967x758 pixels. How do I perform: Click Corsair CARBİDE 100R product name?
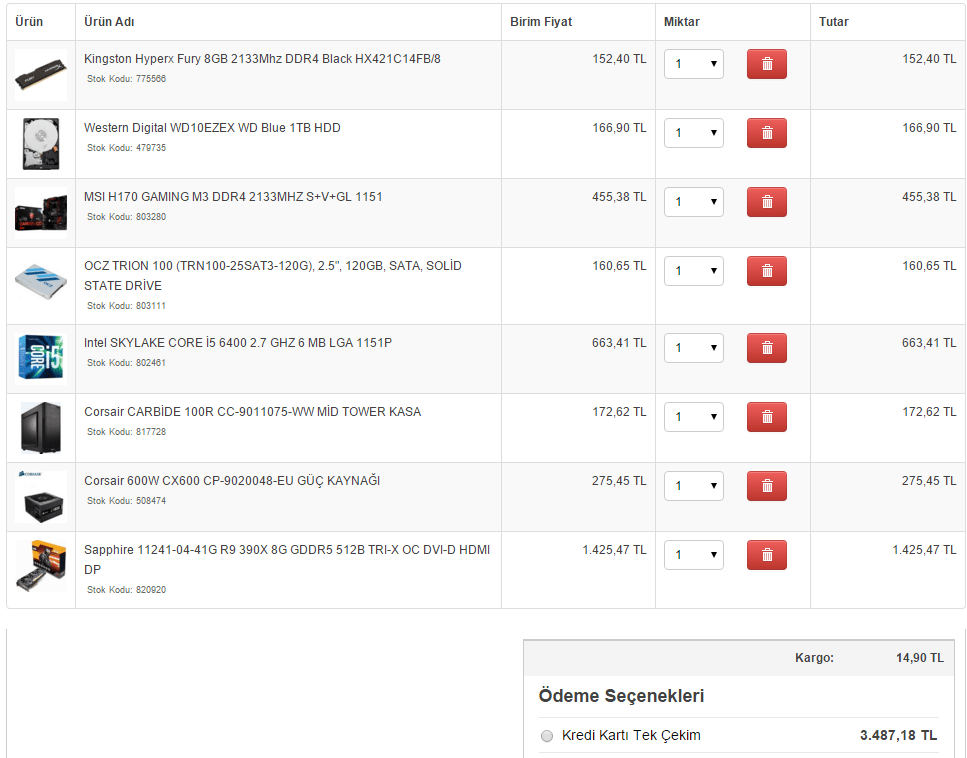click(252, 412)
